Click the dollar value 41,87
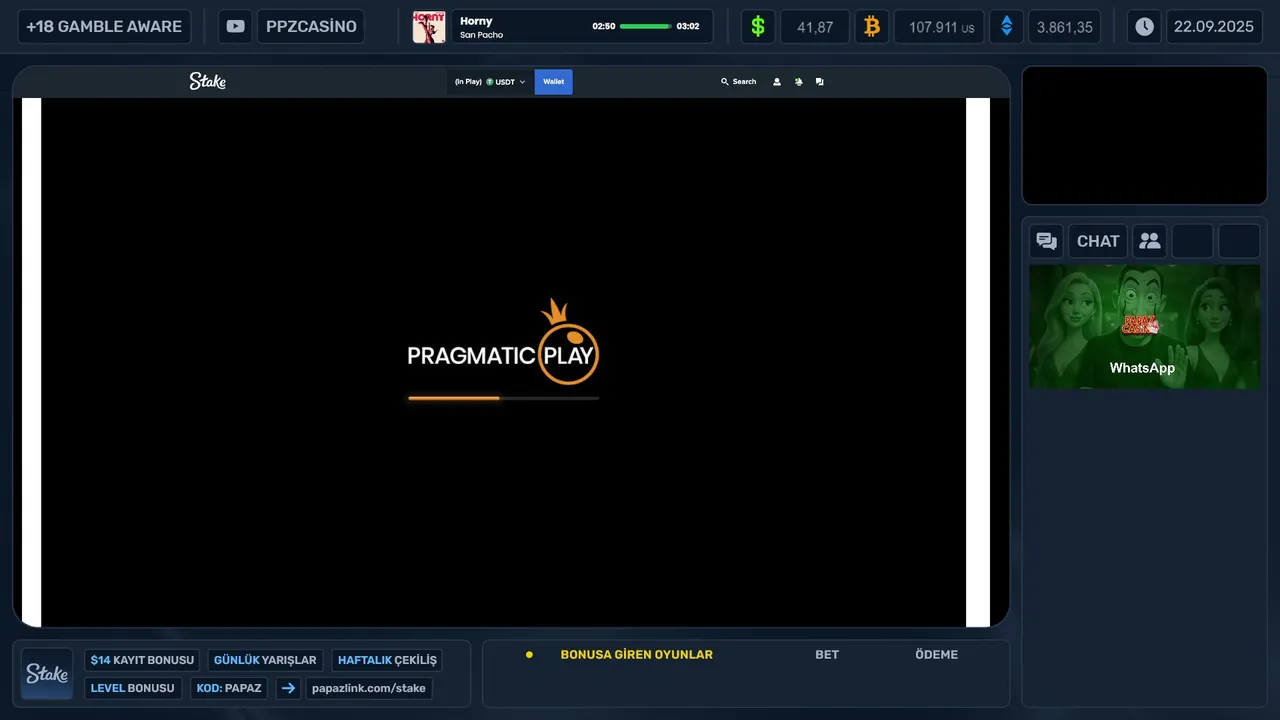 [x=815, y=27]
